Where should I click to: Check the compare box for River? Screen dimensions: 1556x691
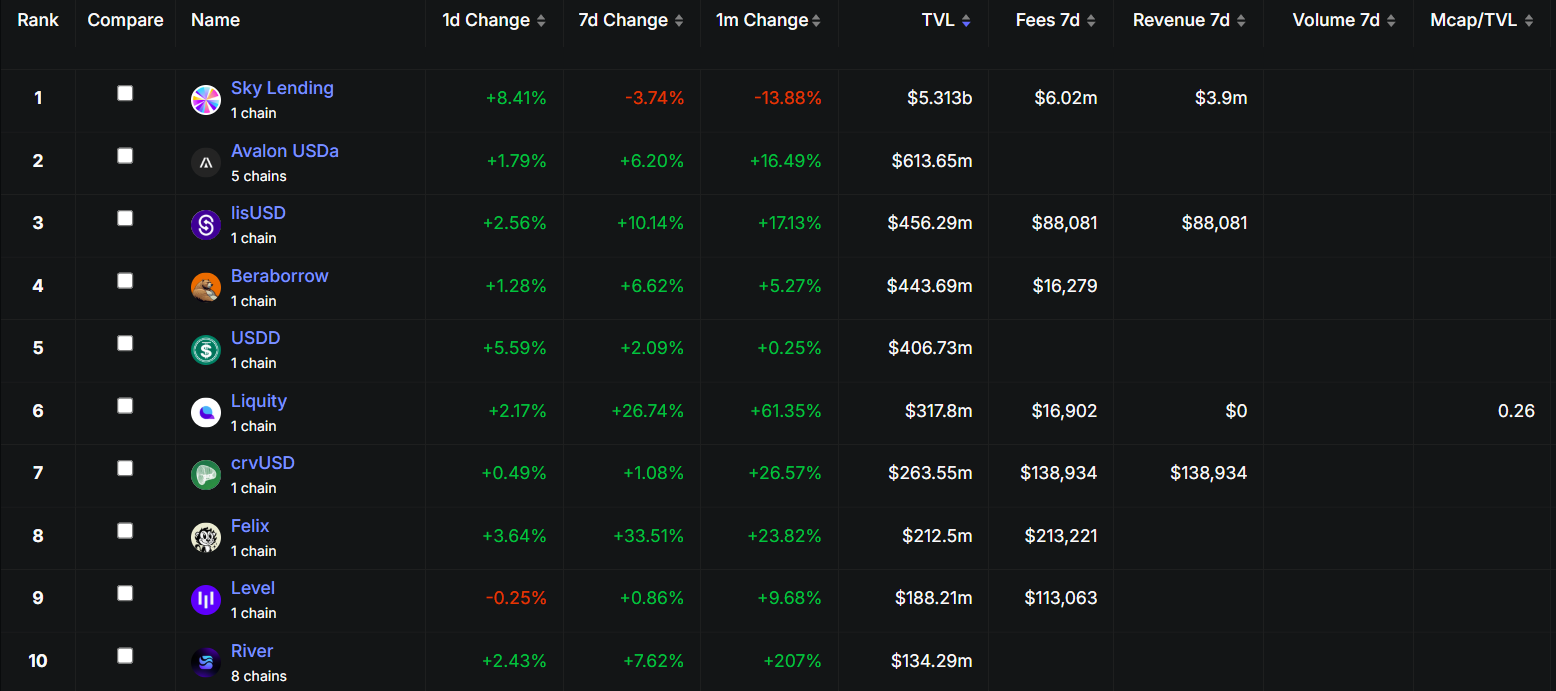(x=125, y=656)
